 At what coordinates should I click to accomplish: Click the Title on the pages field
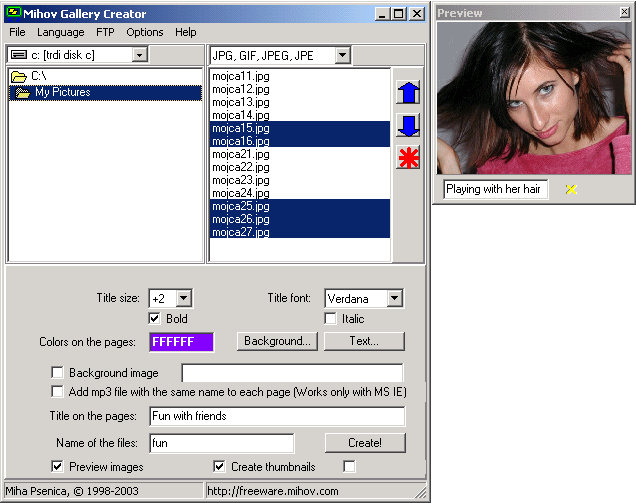277,416
